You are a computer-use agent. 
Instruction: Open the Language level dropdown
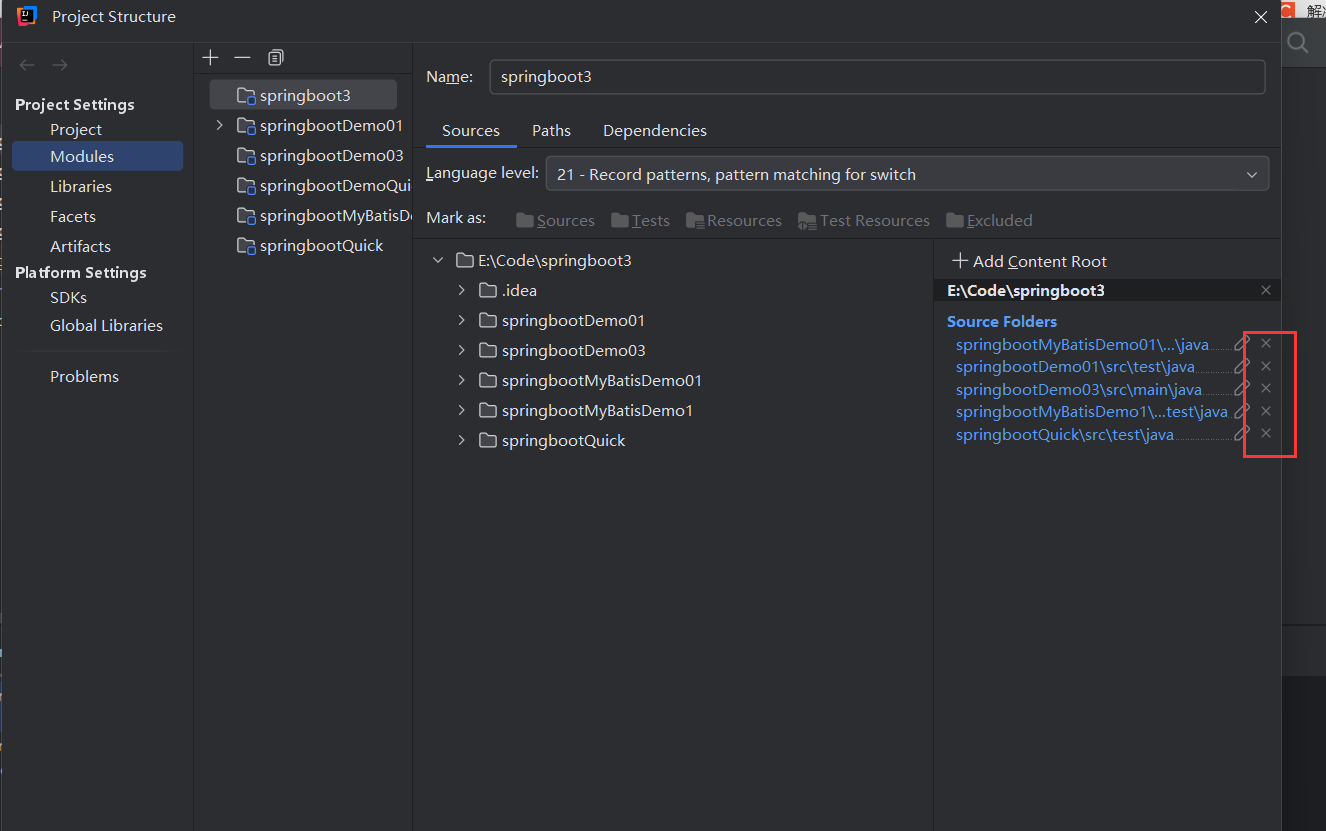(x=907, y=174)
